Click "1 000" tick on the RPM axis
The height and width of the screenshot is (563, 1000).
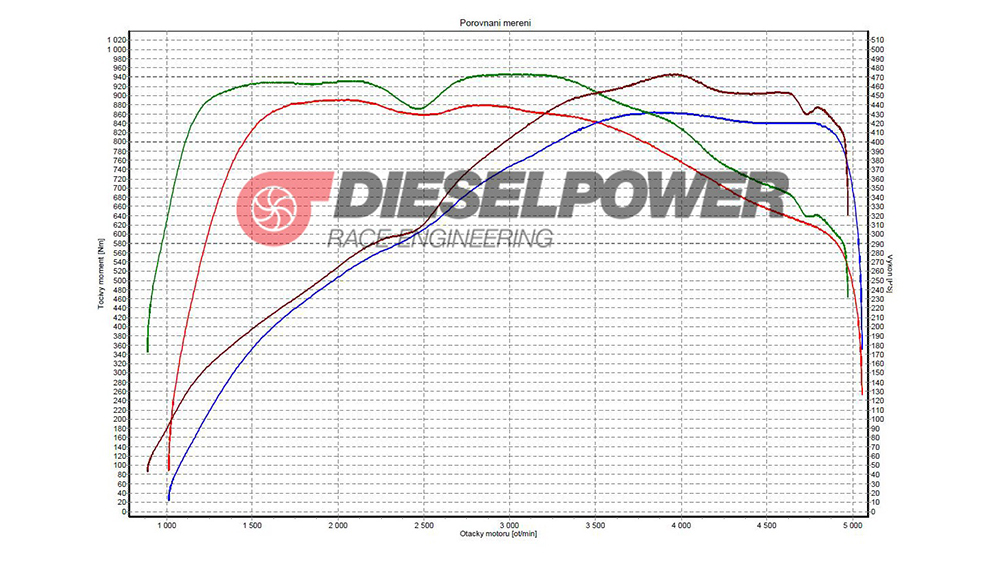tap(166, 525)
